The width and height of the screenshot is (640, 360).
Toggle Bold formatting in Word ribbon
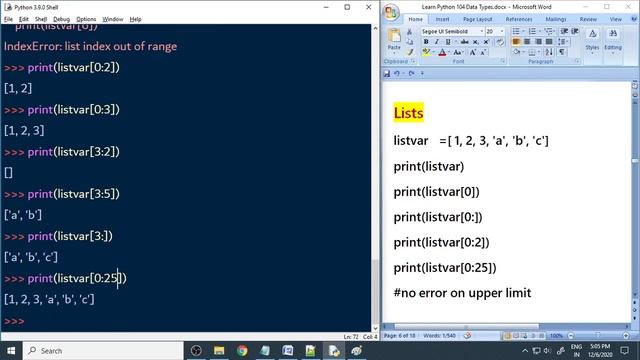pos(426,42)
